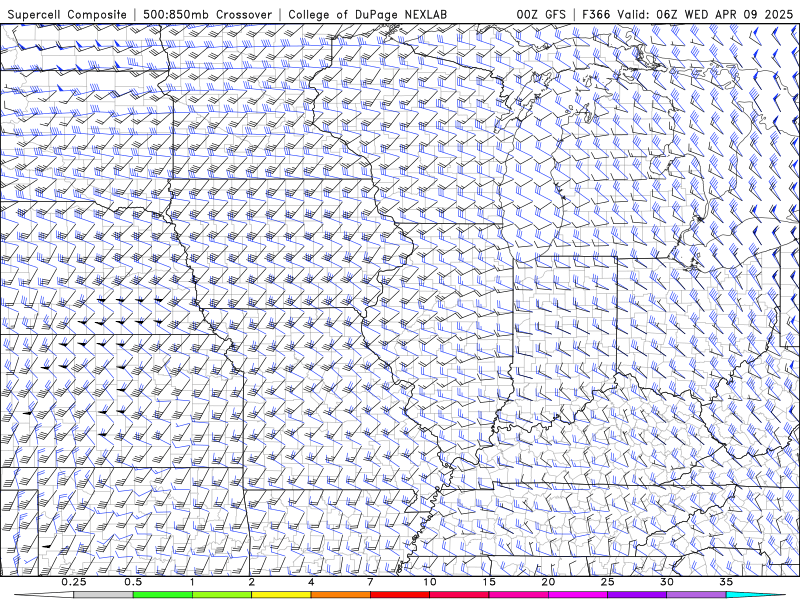Click the "10" legend value
The width and height of the screenshot is (800, 600).
[430, 582]
